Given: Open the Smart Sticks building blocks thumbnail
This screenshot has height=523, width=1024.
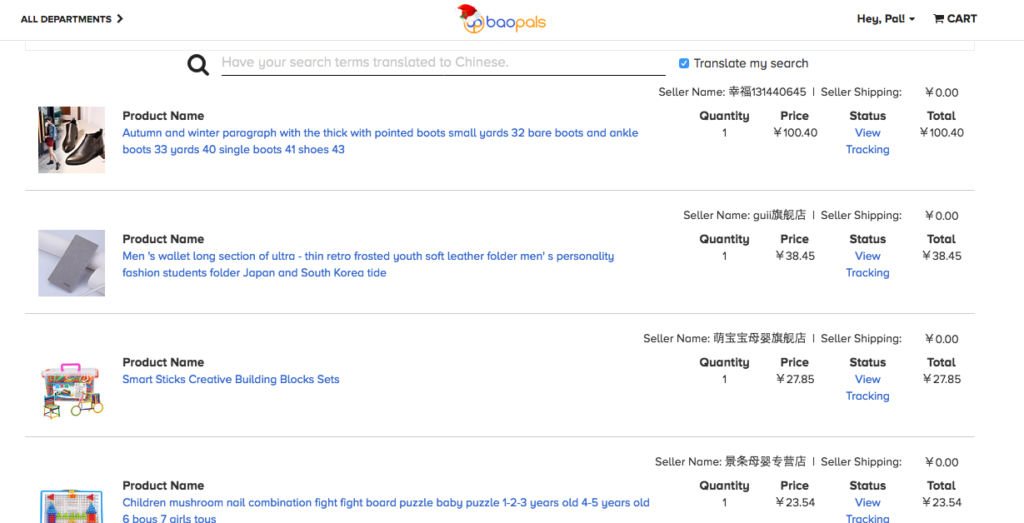Looking at the screenshot, I should (71, 389).
